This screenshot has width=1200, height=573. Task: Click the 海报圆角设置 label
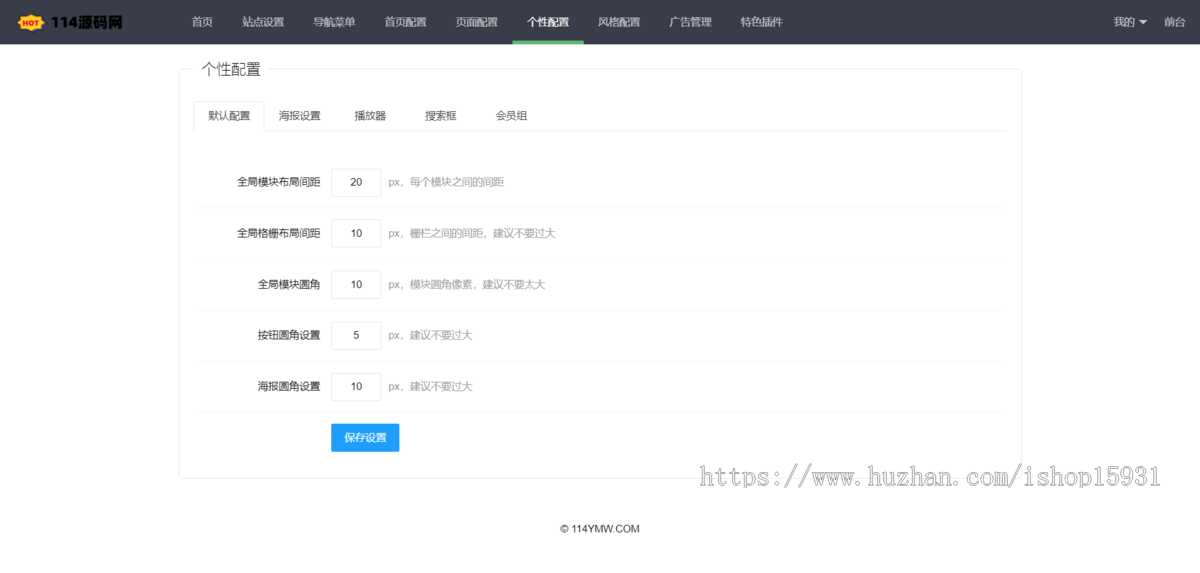(x=289, y=386)
